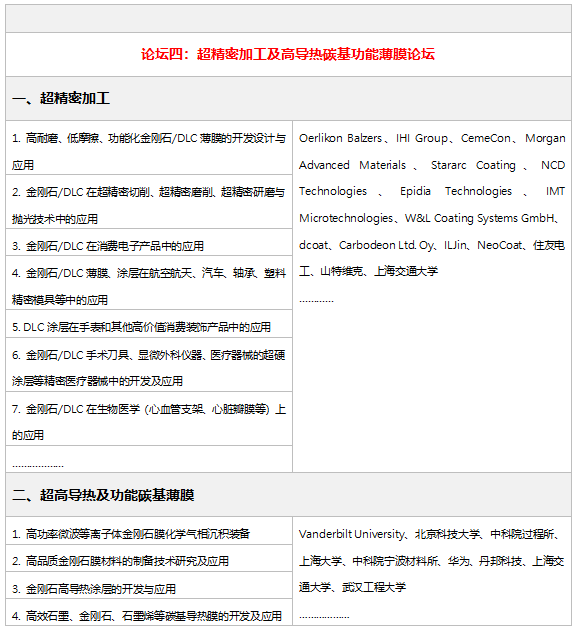This screenshot has width=575, height=629.
Task: Click section heading 二、超高导热及功能碳基薄膜
Action: [x=103, y=495]
